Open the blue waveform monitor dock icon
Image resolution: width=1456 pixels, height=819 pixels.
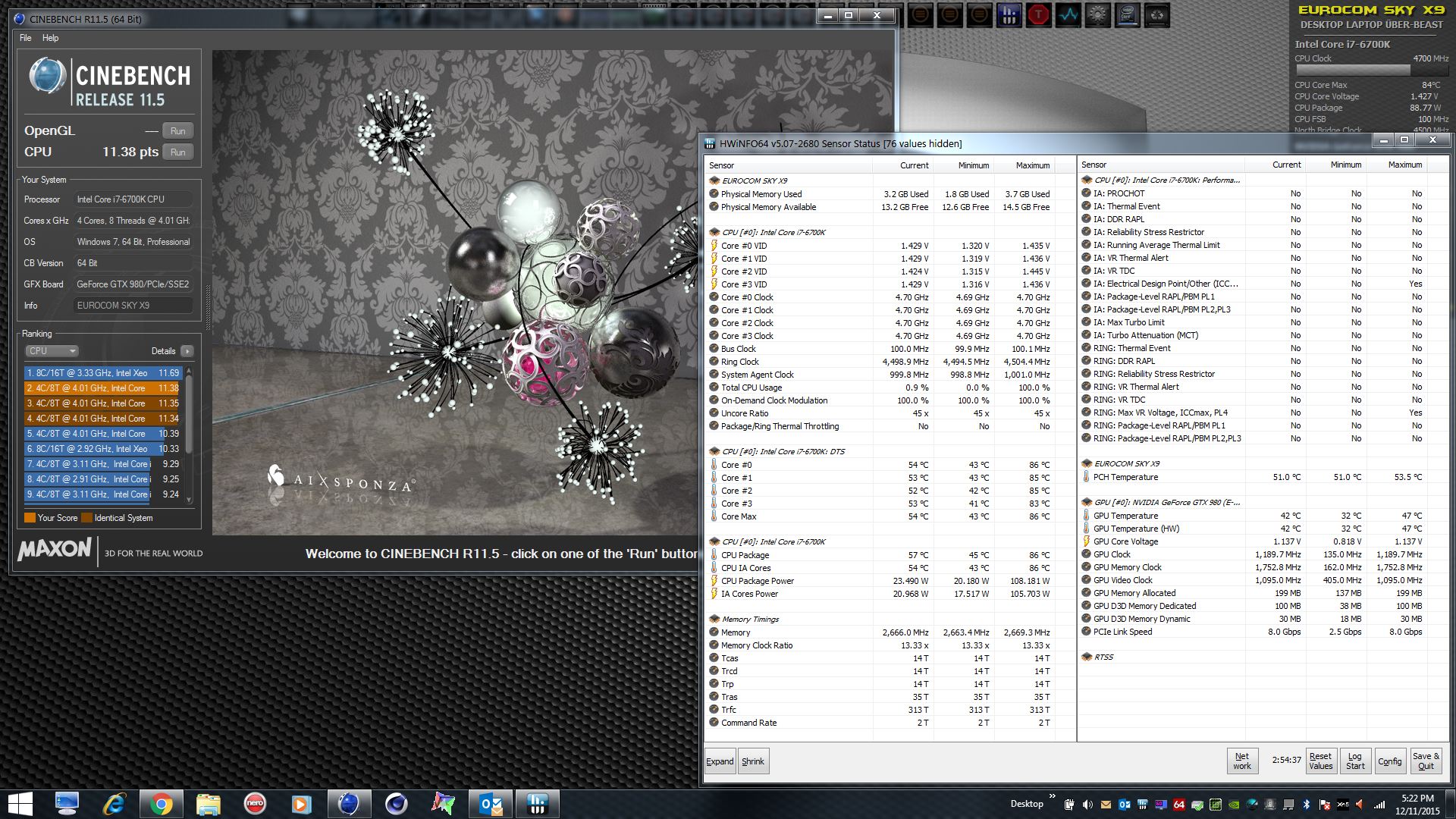click(x=1068, y=15)
